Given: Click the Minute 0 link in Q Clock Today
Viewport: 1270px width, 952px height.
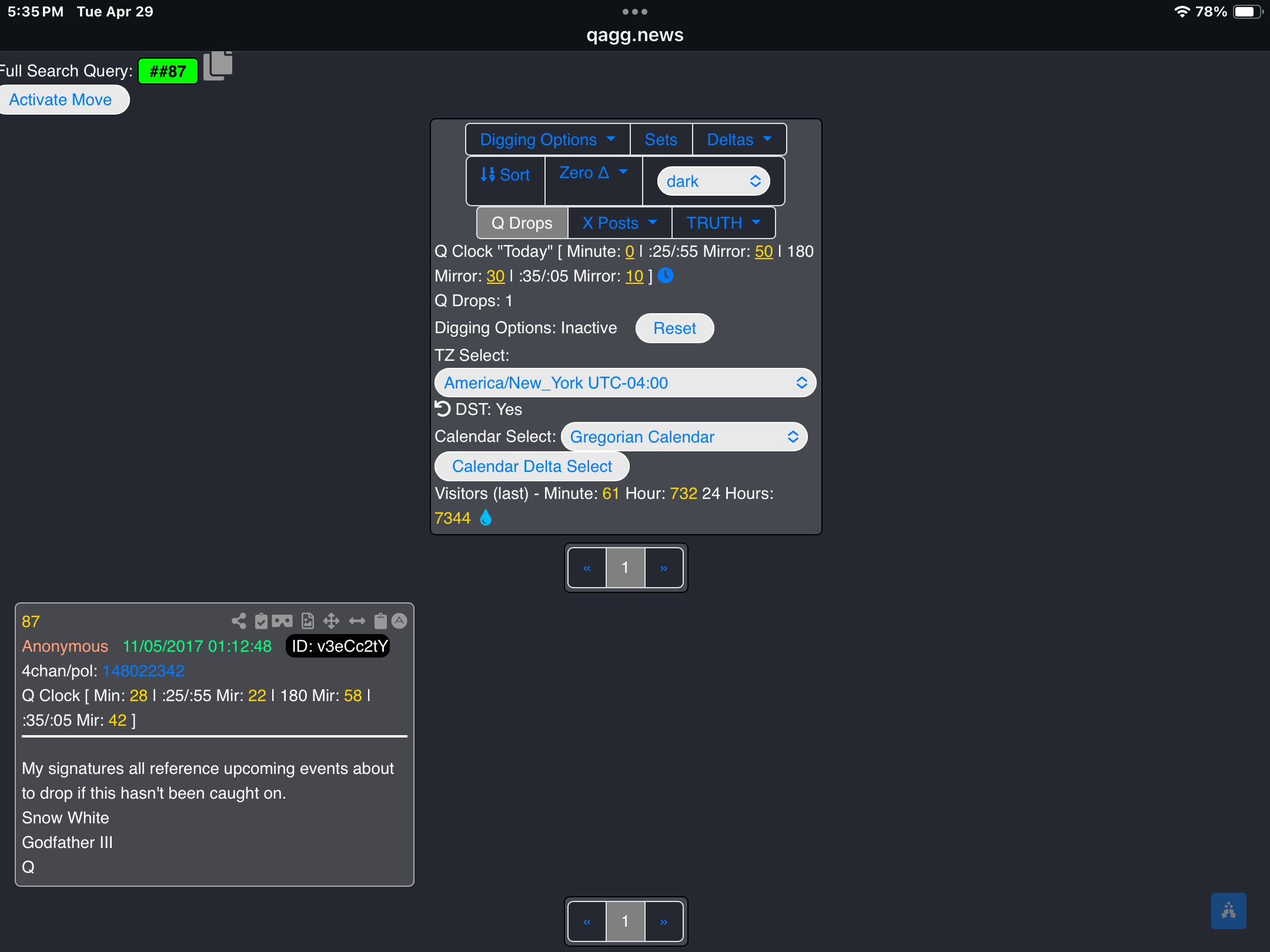Looking at the screenshot, I should [630, 252].
